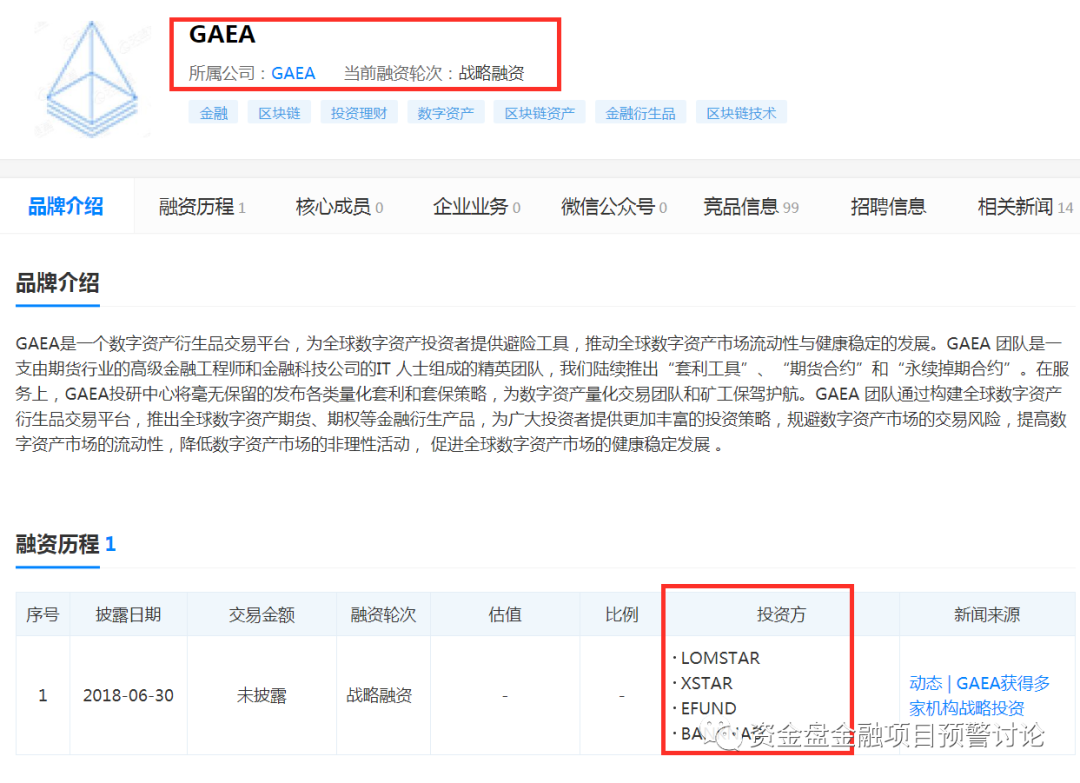This screenshot has height=783, width=1080.
Task: Select the 区块链资产 tag
Action: click(x=539, y=113)
